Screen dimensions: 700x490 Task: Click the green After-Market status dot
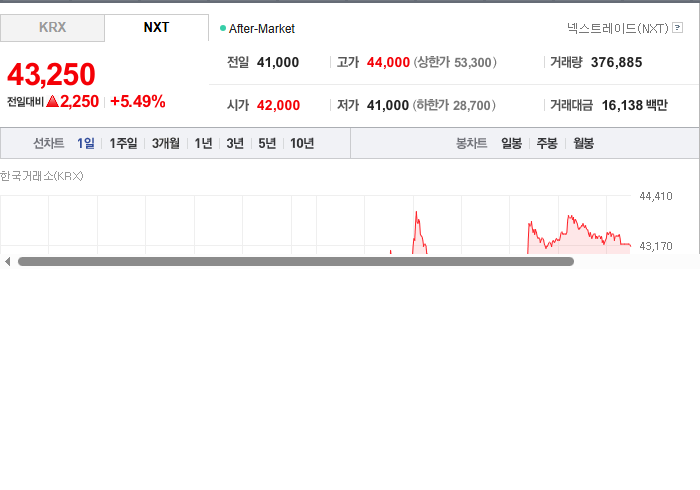[x=223, y=28]
